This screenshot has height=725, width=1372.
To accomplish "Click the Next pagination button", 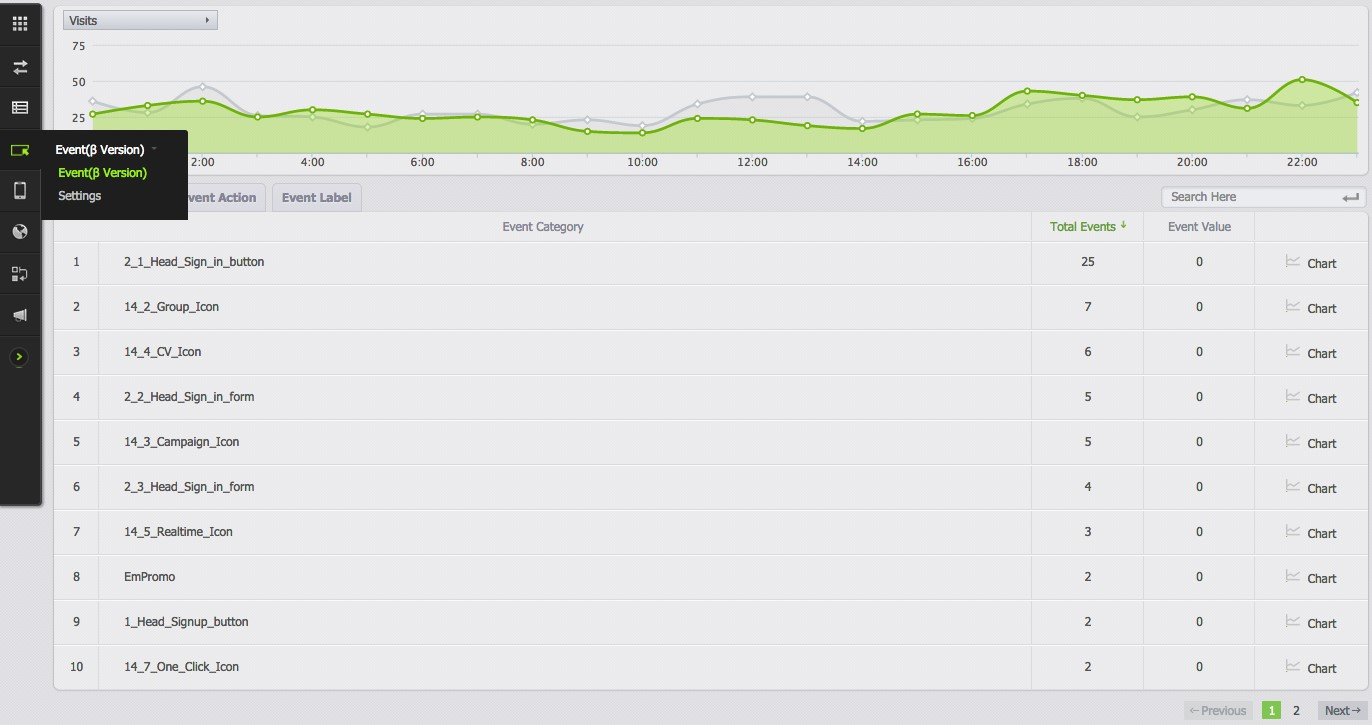I will coord(1341,711).
